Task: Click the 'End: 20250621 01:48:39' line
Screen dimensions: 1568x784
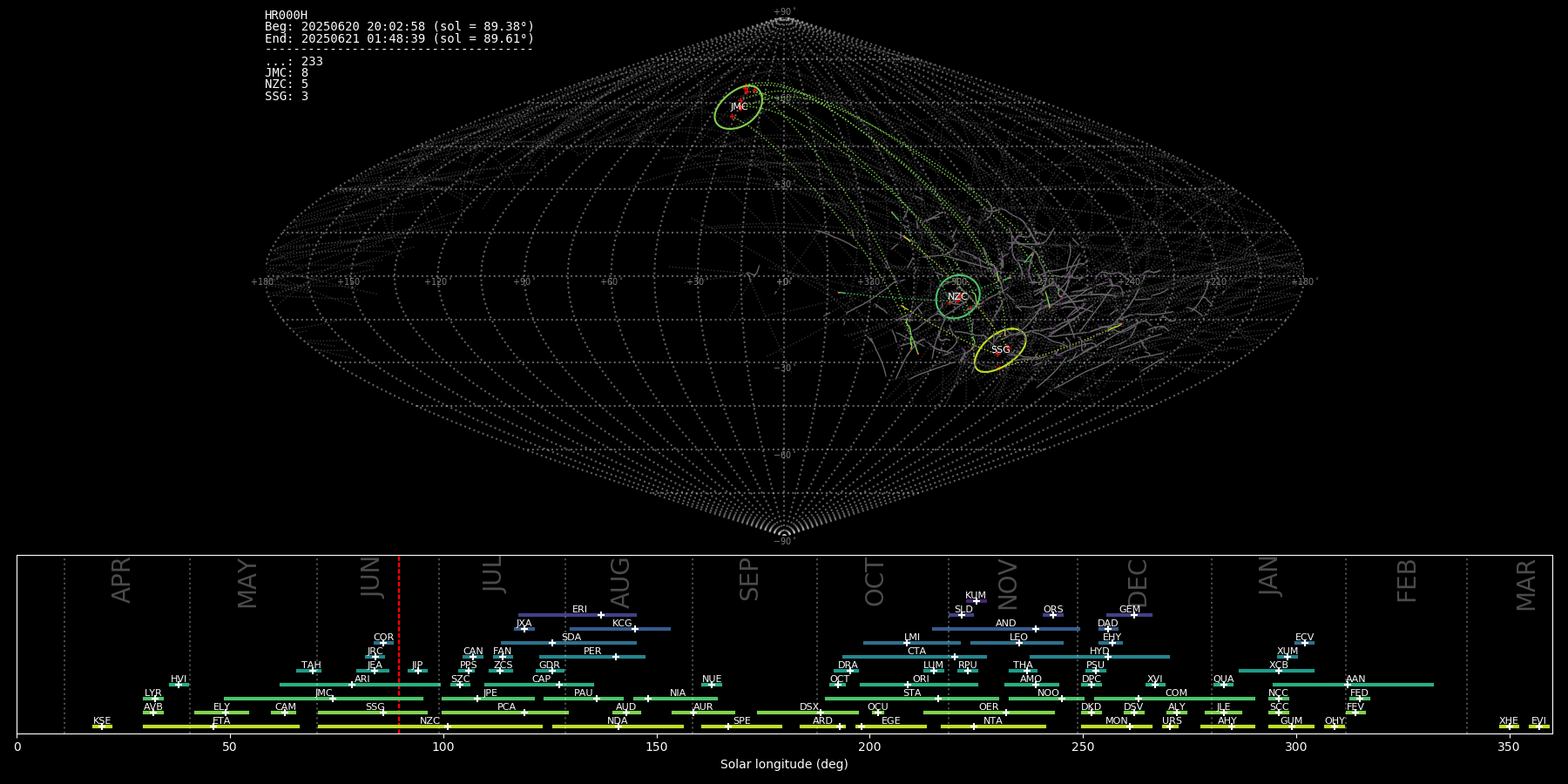Action: tap(399, 38)
